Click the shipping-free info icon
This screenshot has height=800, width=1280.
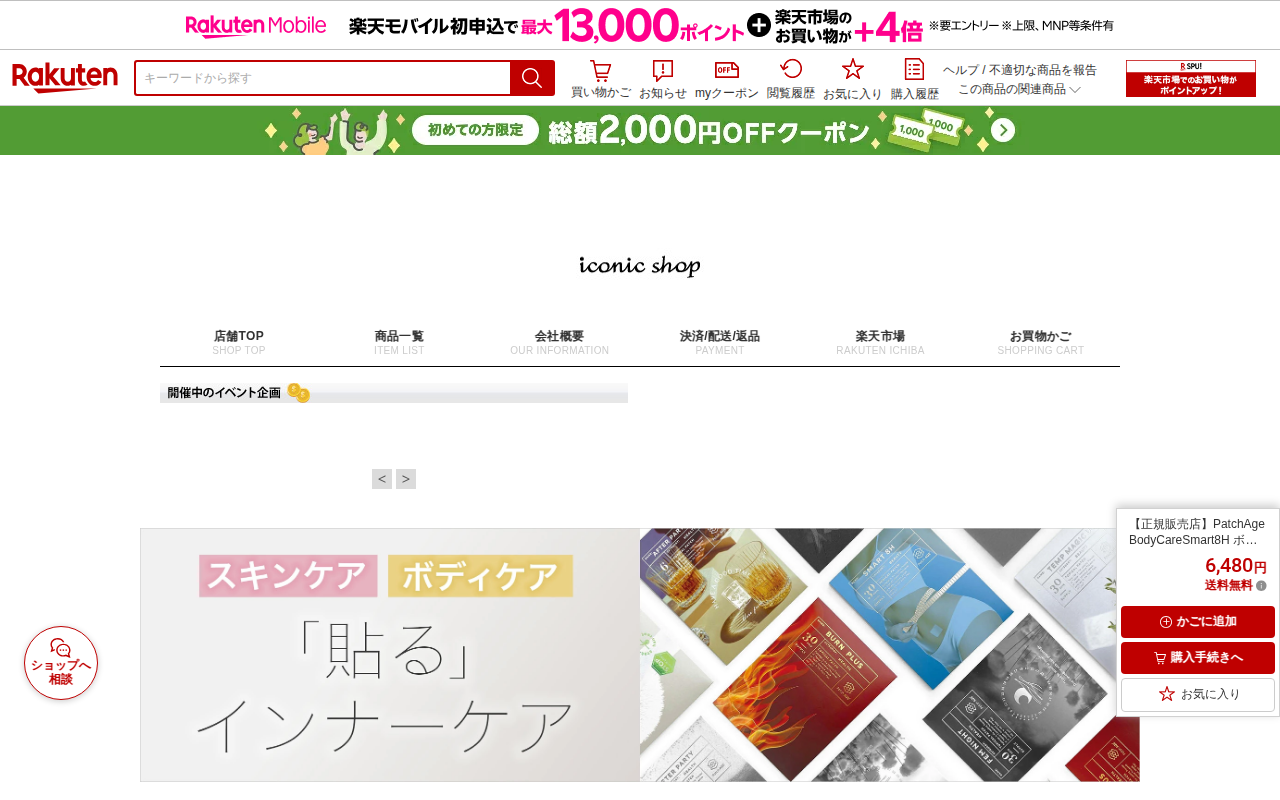click(1261, 586)
